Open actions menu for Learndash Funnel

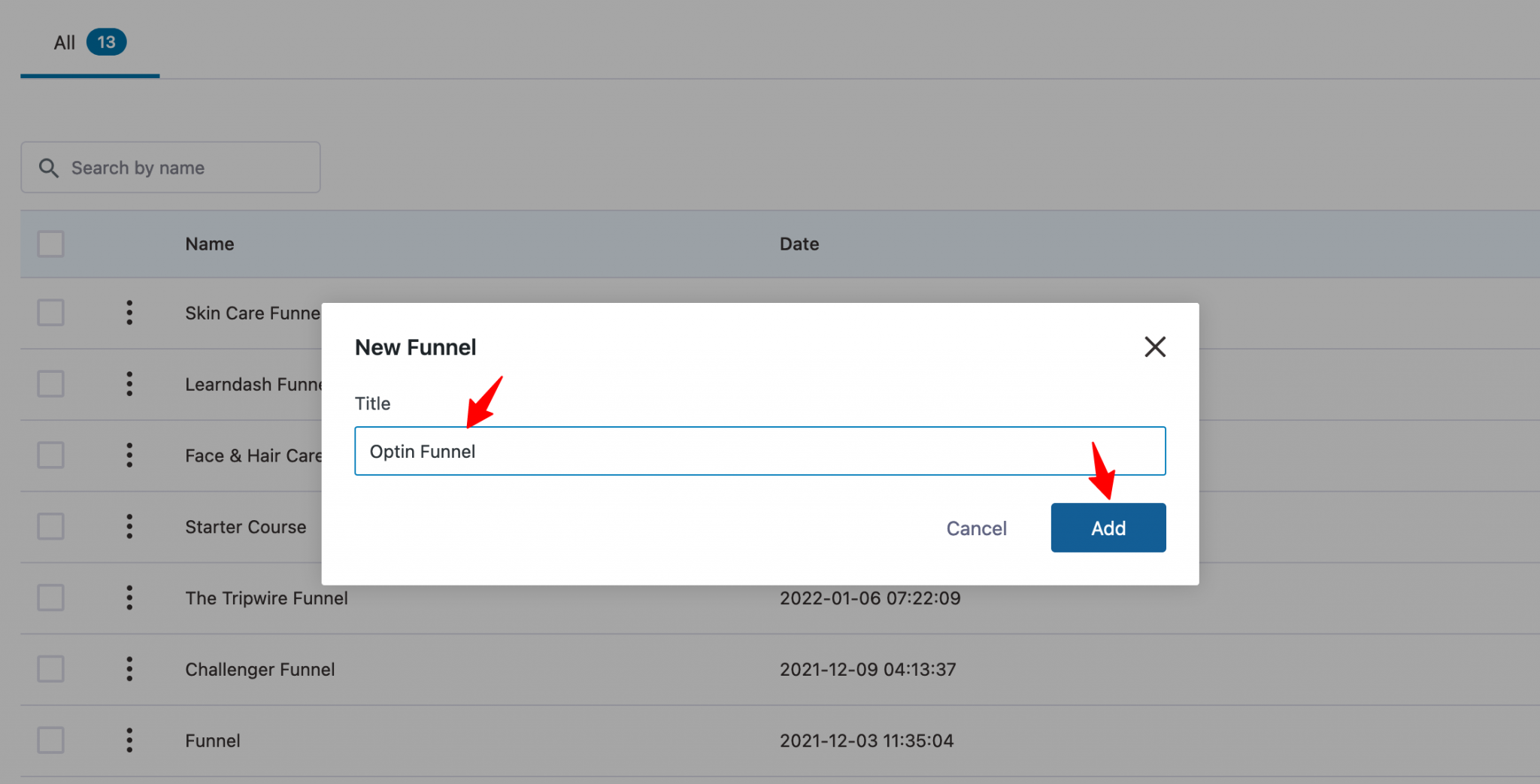(x=129, y=383)
